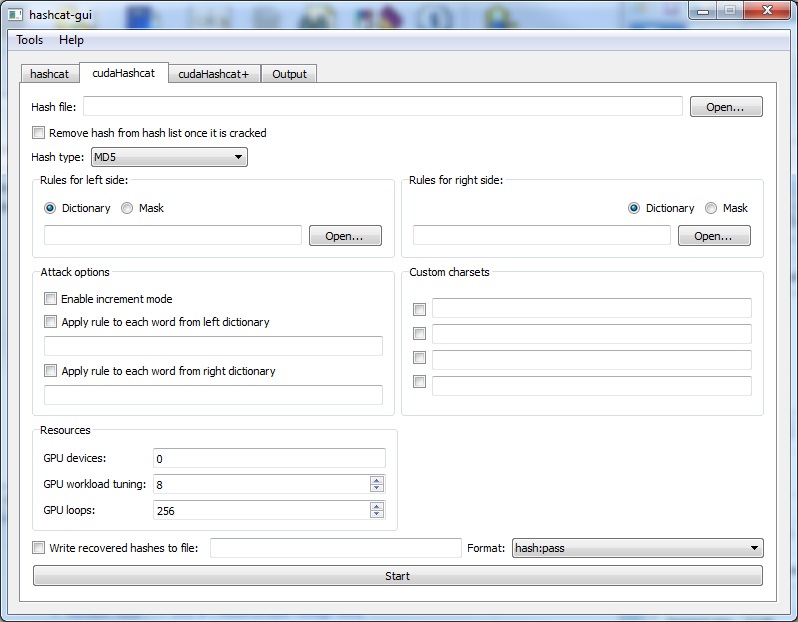Select Mask for the left side rules
798x622 pixels.
[x=127, y=208]
